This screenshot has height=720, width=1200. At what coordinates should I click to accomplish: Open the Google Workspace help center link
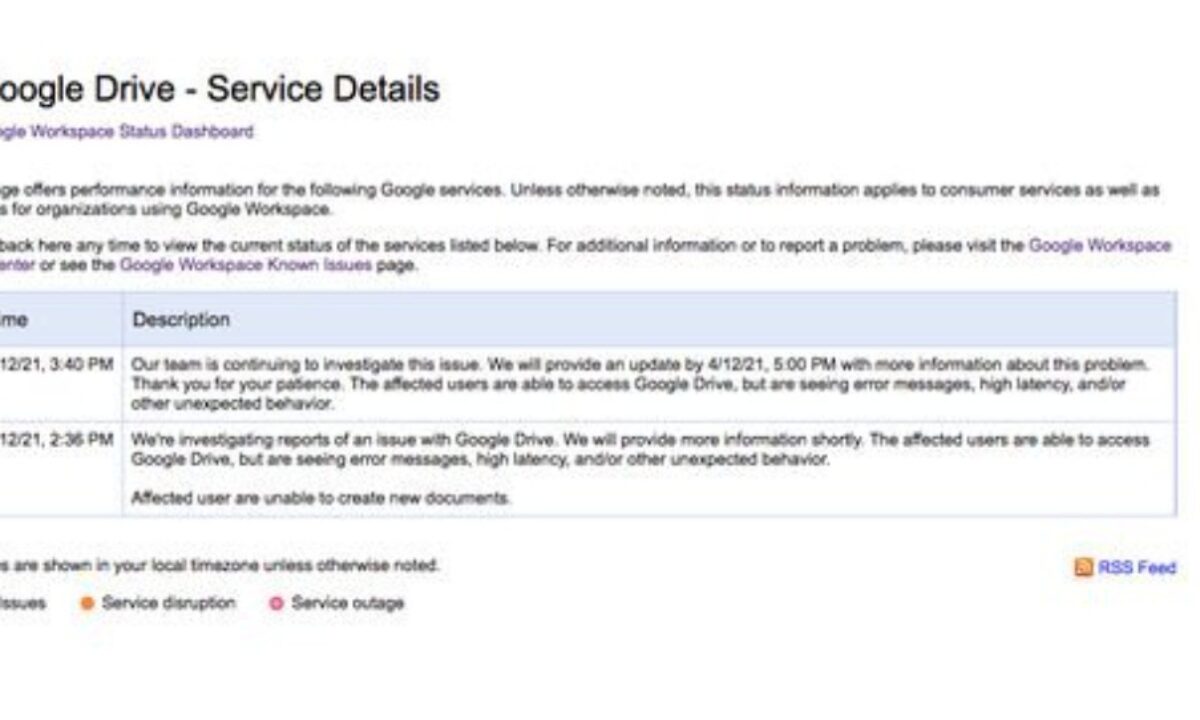tap(1099, 245)
